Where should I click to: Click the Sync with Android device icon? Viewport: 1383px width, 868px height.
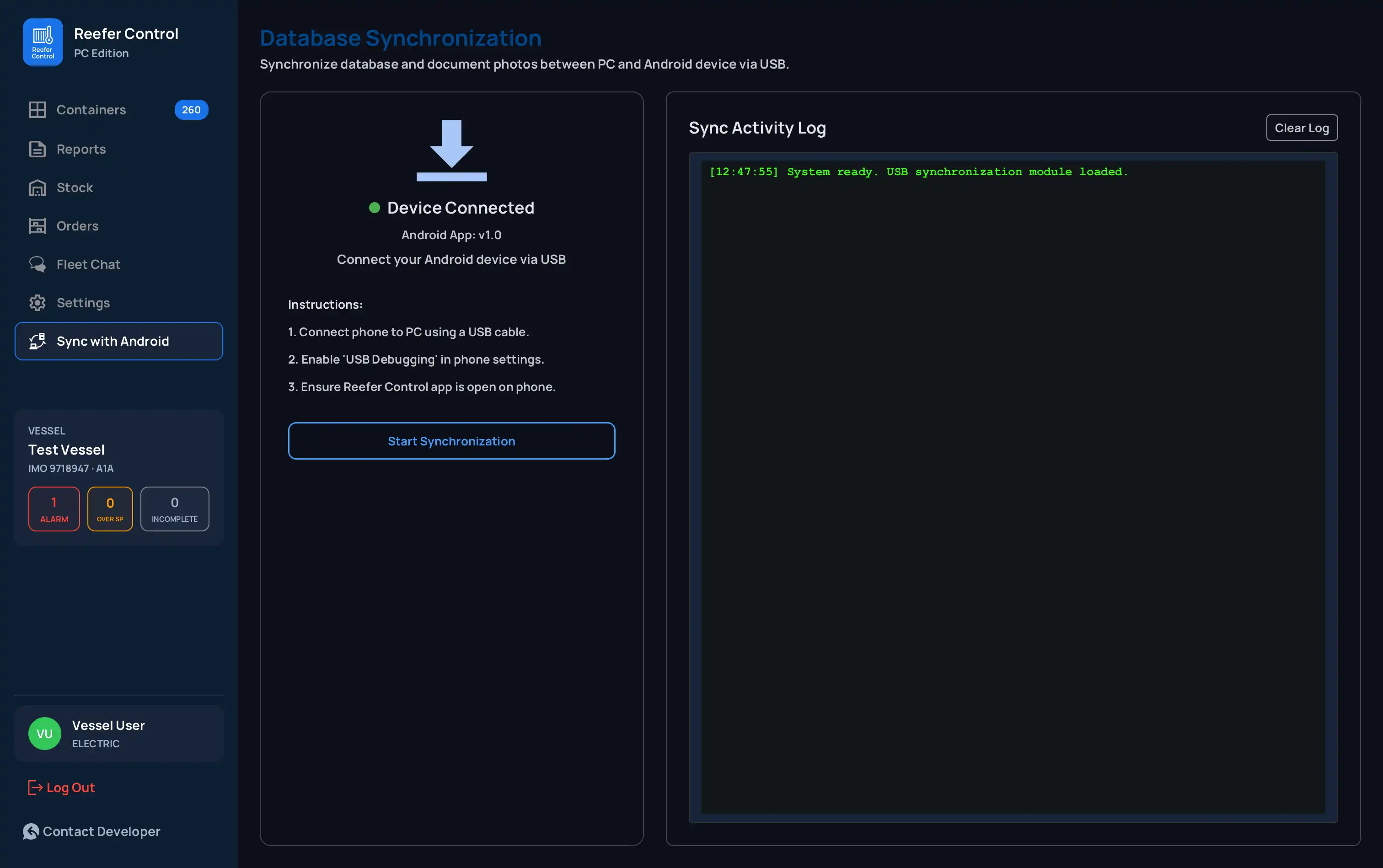[x=38, y=342]
